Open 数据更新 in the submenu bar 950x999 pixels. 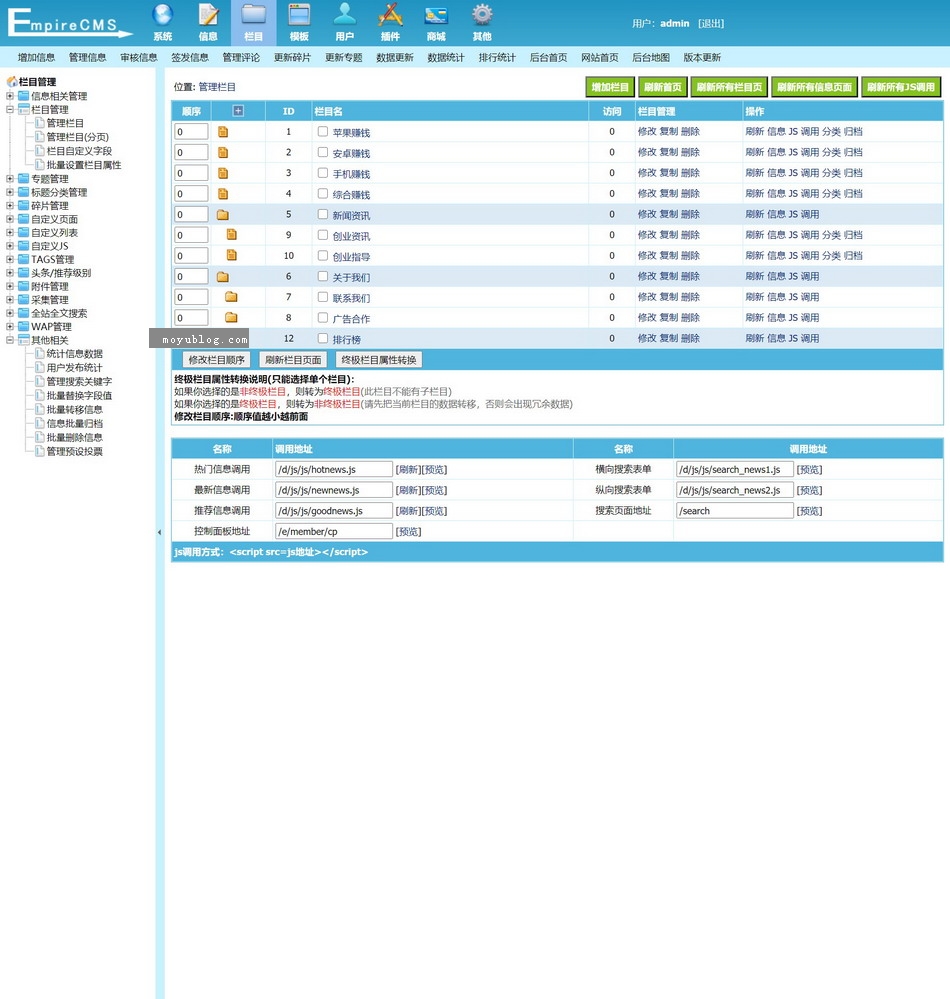pyautogui.click(x=394, y=57)
